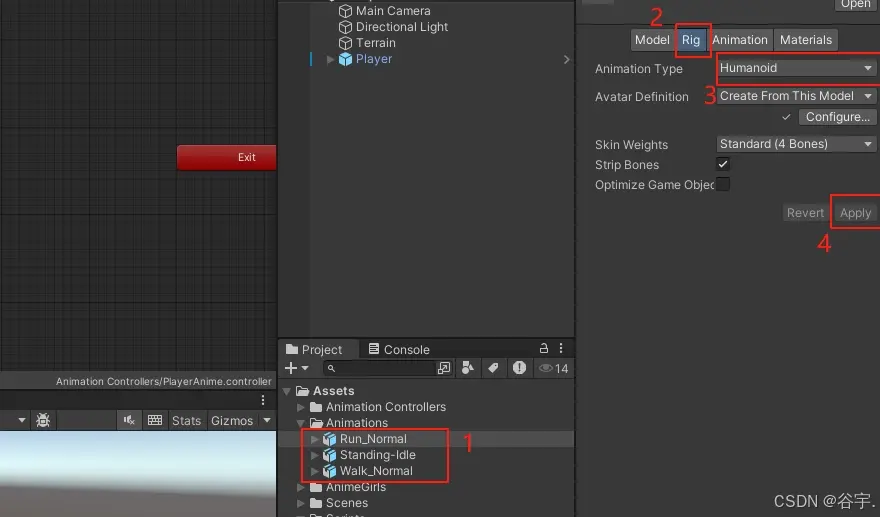This screenshot has height=517, width=880.
Task: Switch to the Materials tab
Action: [x=806, y=40]
